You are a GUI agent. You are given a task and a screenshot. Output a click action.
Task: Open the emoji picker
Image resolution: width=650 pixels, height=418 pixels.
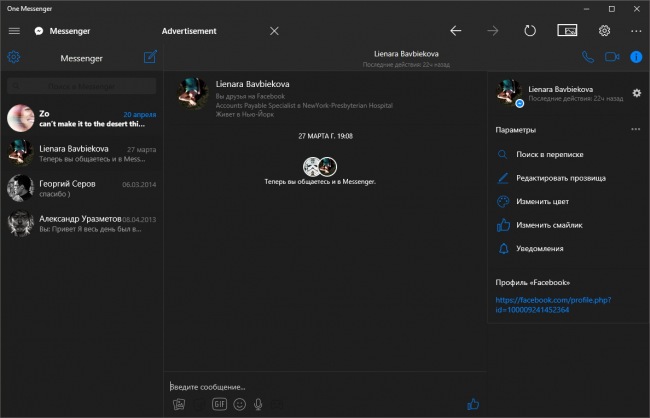(x=240, y=404)
